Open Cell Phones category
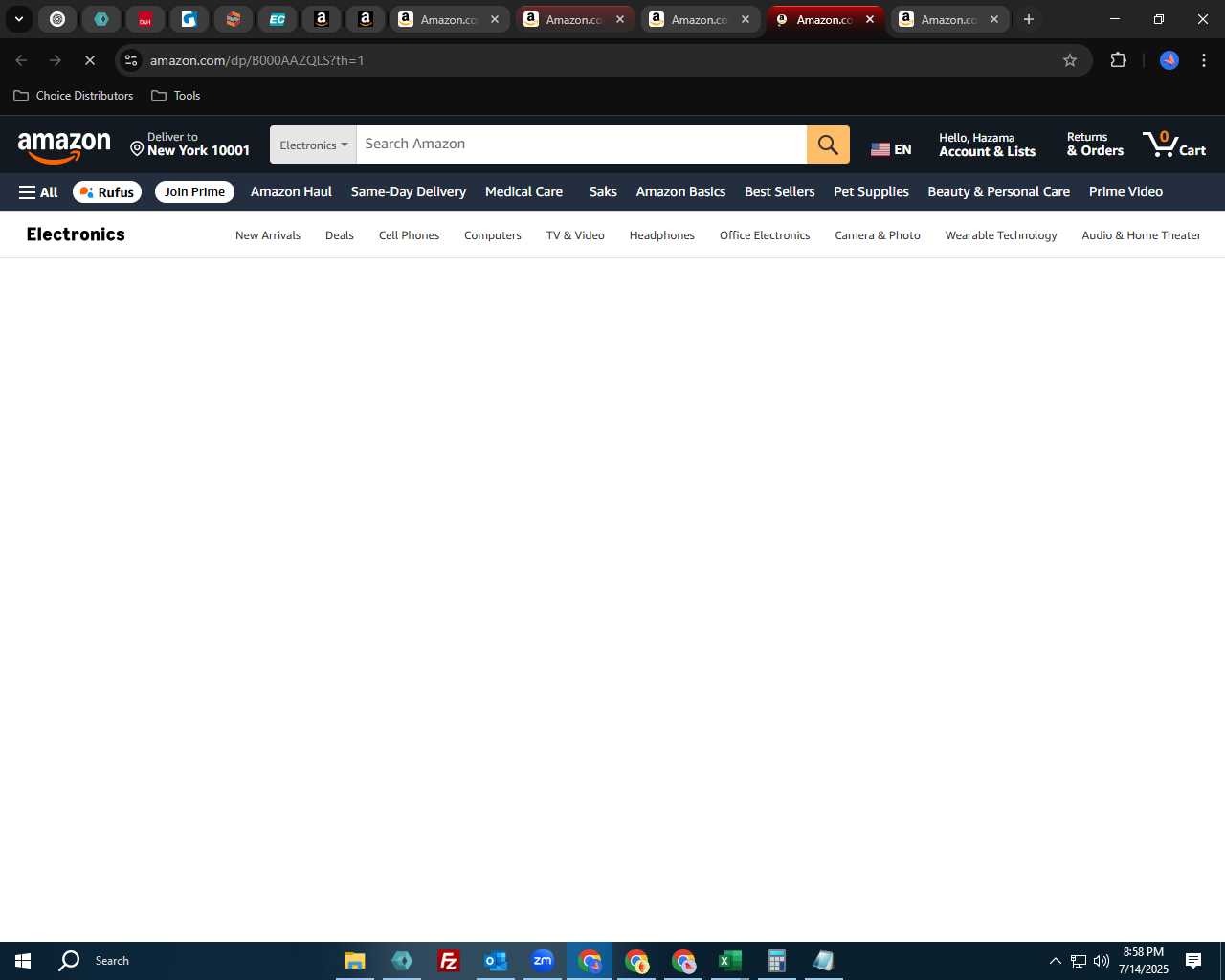This screenshot has width=1225, height=980. pos(409,235)
